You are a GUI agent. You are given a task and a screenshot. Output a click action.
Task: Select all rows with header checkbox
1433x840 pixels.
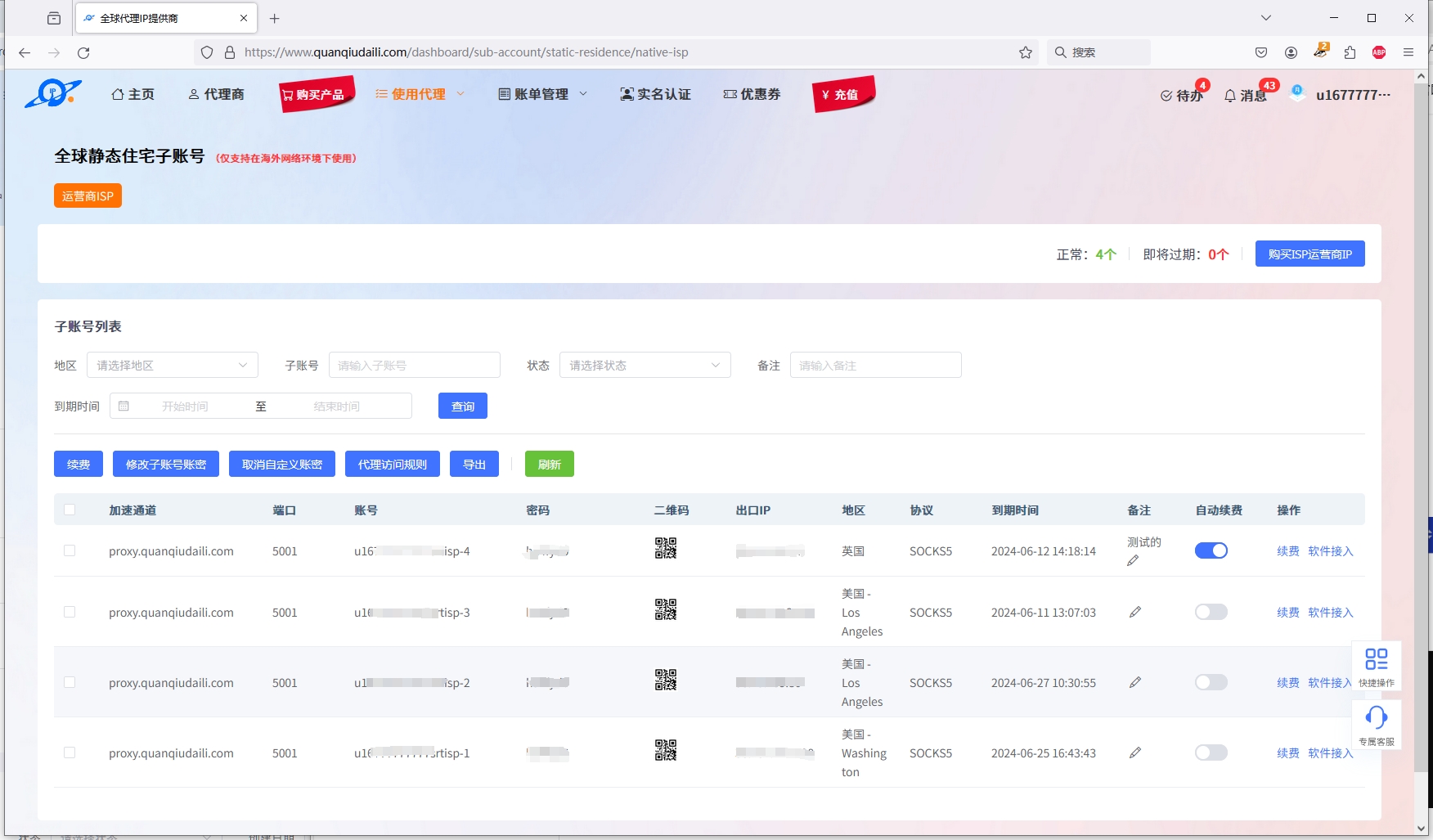click(x=70, y=510)
